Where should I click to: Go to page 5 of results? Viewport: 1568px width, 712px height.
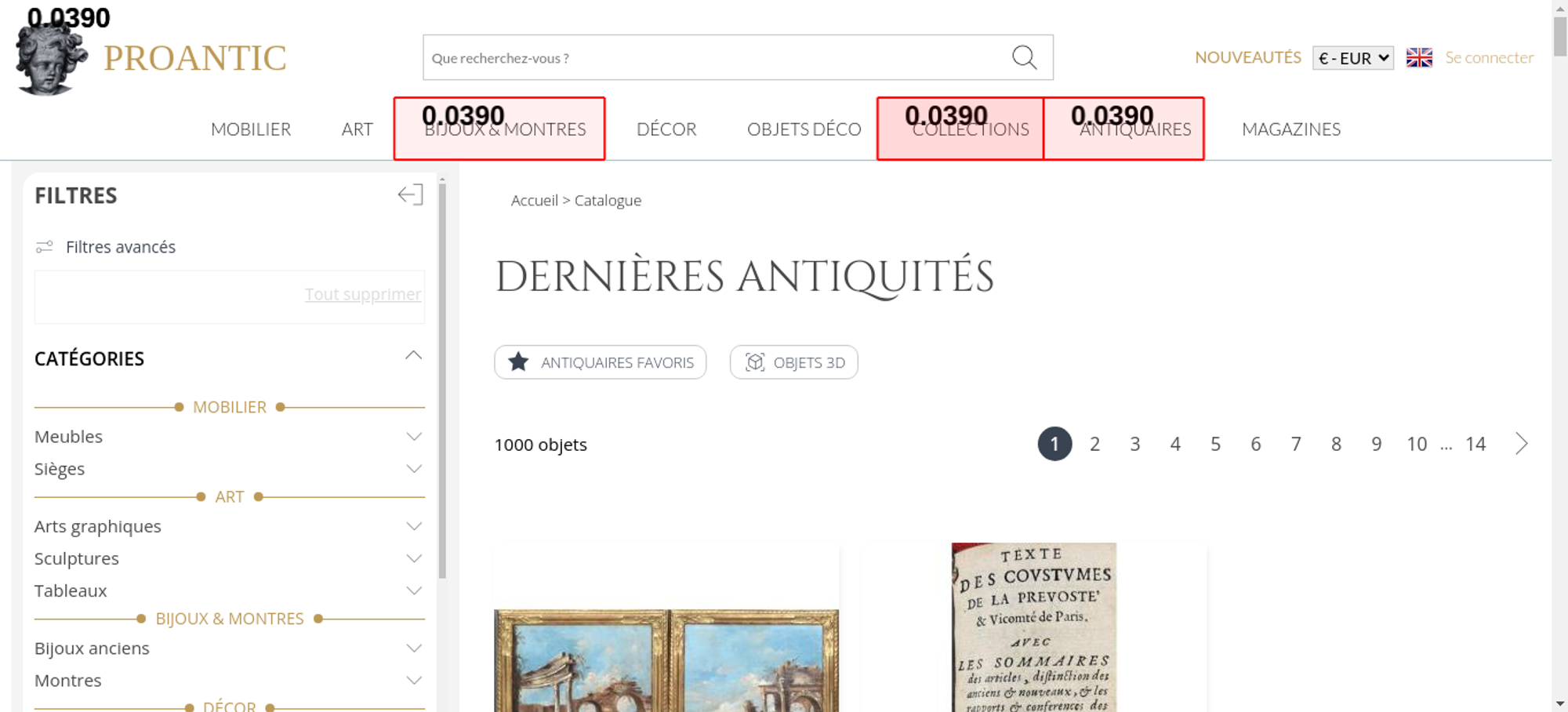(1215, 445)
